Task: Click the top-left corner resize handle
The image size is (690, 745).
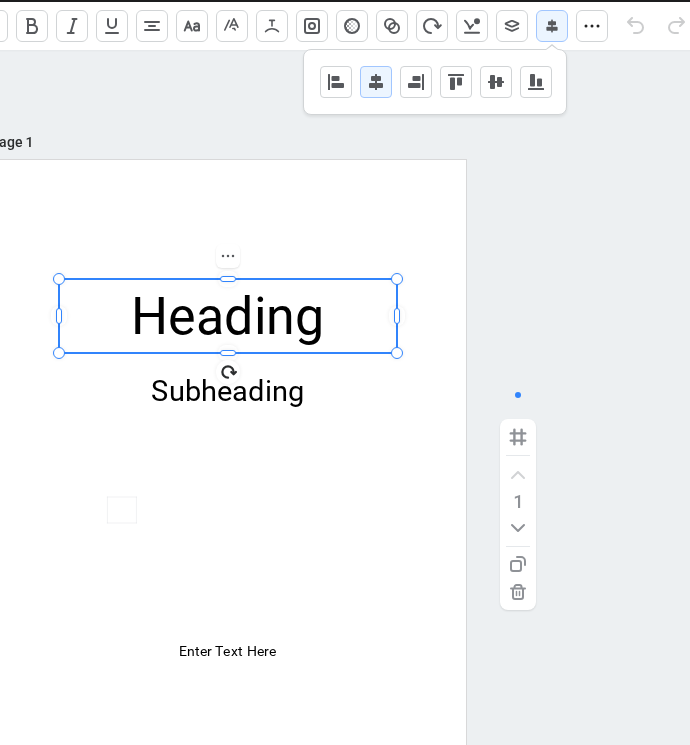Action: pos(59,279)
